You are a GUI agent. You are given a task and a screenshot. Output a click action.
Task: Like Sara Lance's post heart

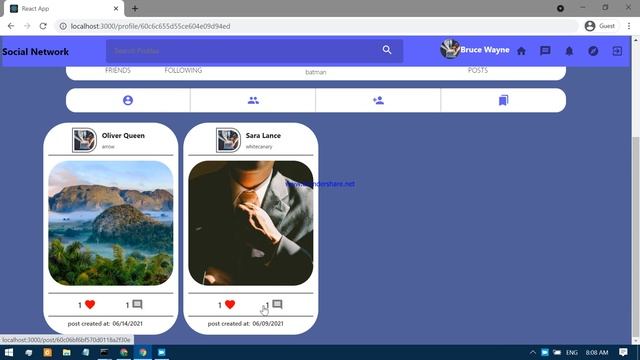tap(230, 304)
